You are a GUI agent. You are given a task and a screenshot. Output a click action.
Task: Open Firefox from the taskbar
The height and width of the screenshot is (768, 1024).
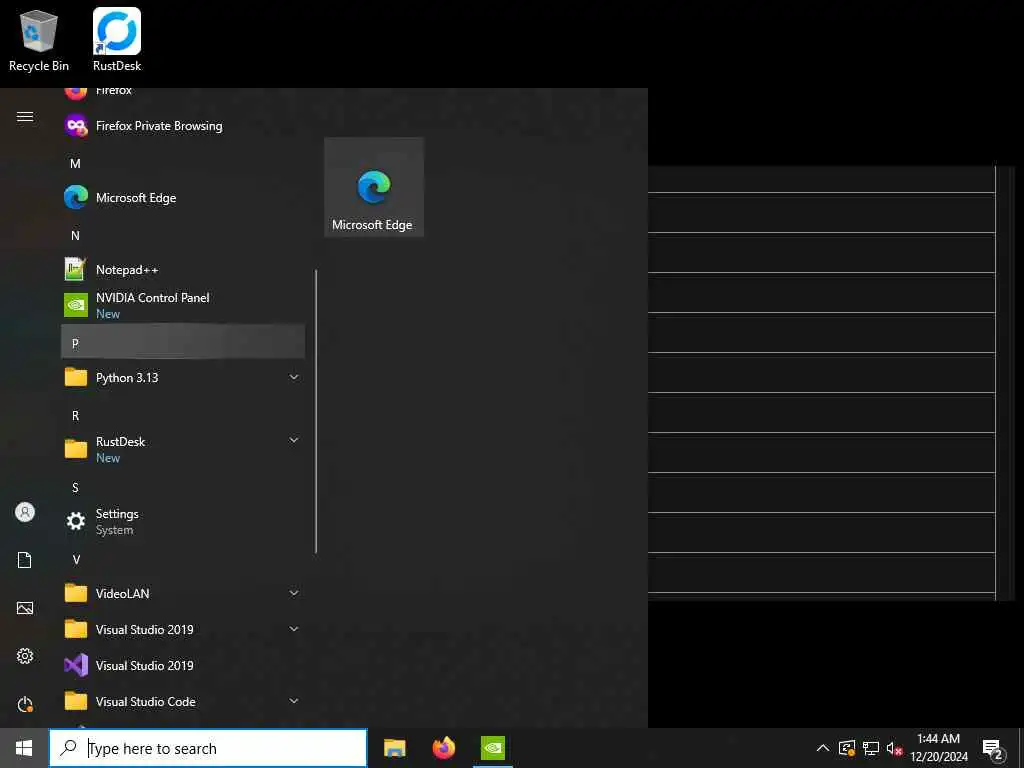(443, 748)
